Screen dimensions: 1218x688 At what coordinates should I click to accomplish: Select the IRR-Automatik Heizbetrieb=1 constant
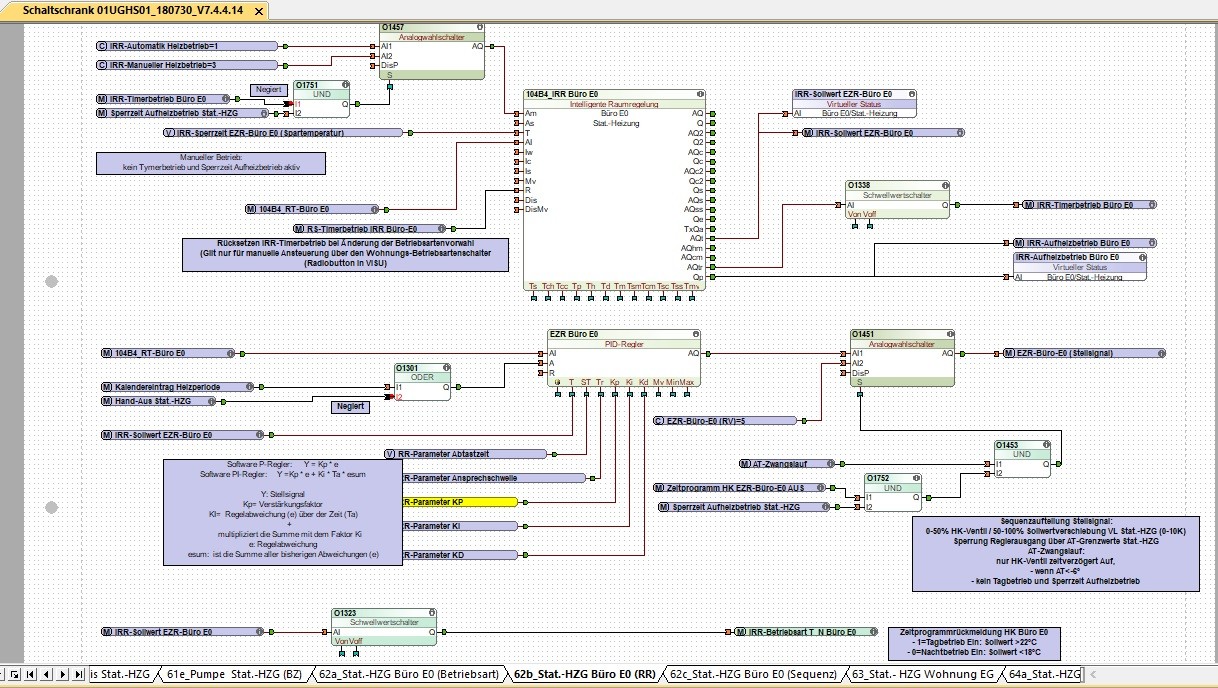(163, 46)
